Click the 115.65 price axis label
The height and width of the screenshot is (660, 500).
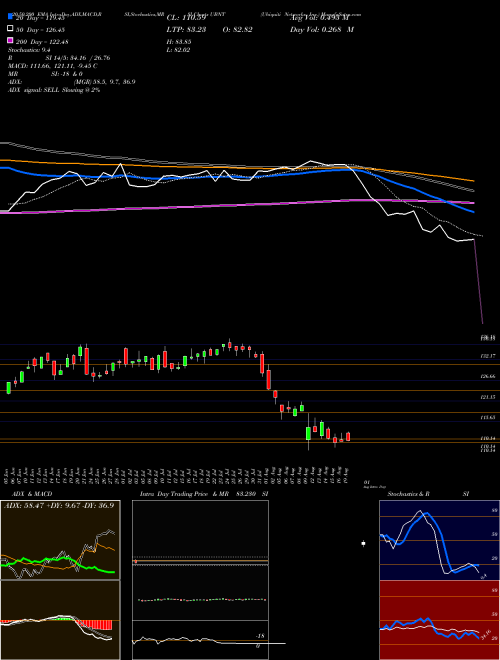click(488, 418)
